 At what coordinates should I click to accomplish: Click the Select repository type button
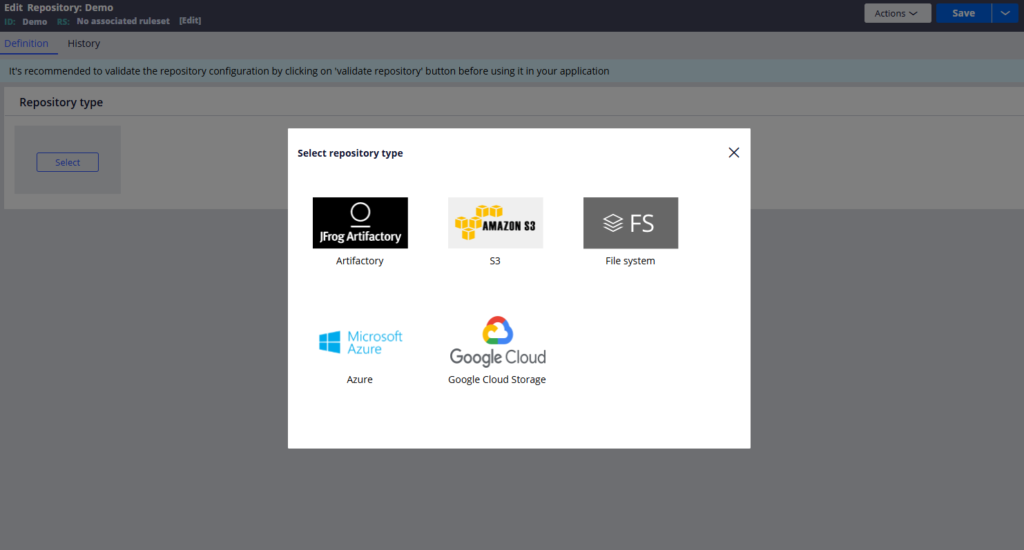(x=67, y=162)
